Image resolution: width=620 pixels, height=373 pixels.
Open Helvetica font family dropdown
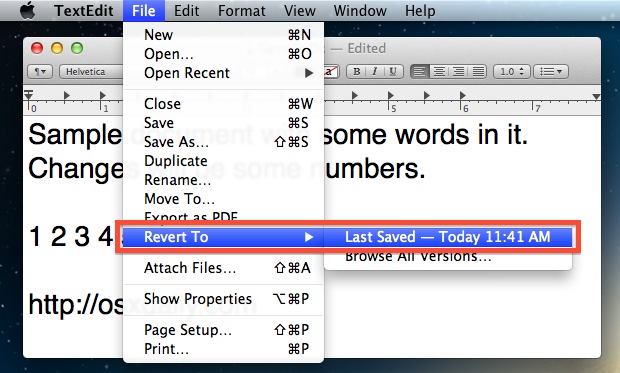tap(91, 72)
